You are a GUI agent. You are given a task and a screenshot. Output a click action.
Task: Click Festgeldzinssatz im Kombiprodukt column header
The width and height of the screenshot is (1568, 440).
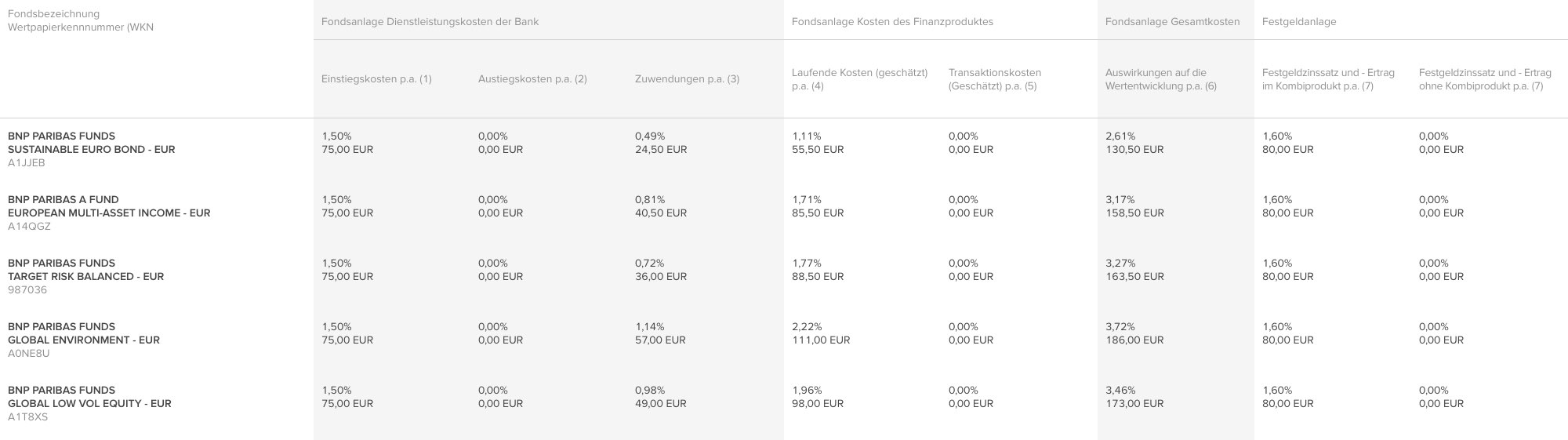coord(1328,79)
